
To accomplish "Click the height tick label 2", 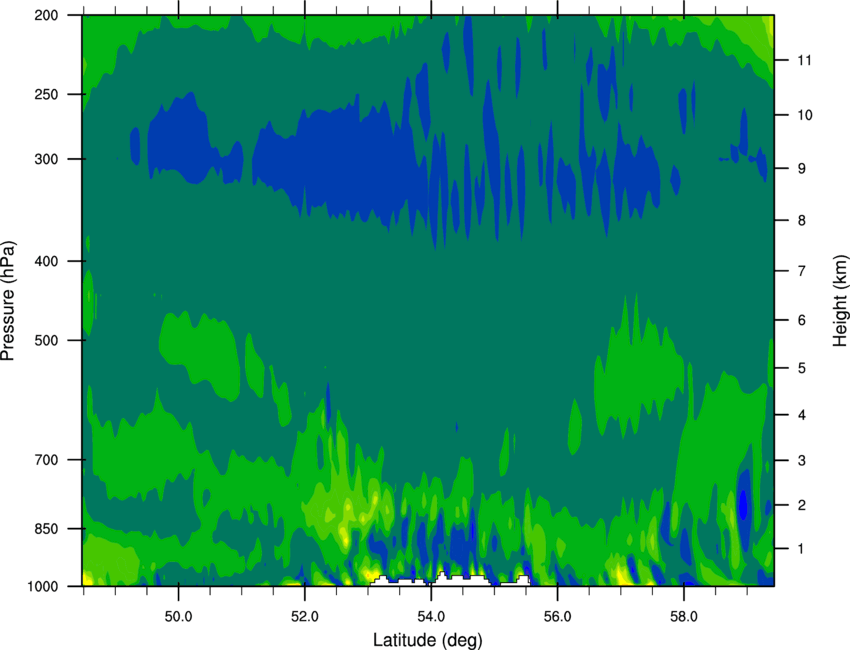I will coord(802,505).
